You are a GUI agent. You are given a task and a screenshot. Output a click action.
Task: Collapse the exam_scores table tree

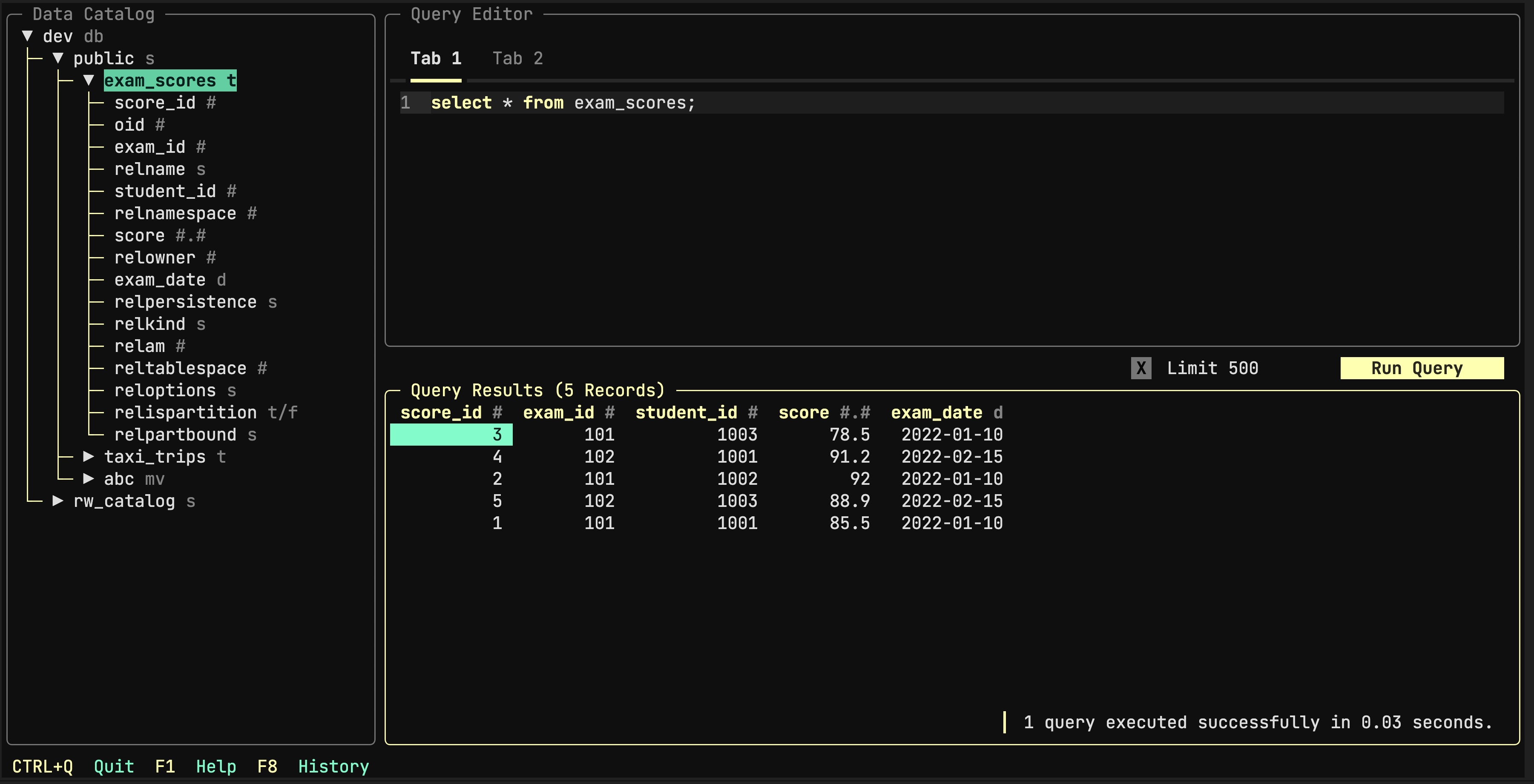tap(89, 80)
